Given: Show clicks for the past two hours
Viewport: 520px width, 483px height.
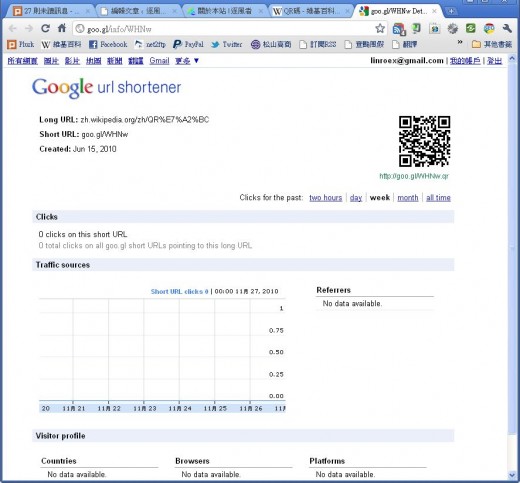Looking at the screenshot, I should pos(326,198).
